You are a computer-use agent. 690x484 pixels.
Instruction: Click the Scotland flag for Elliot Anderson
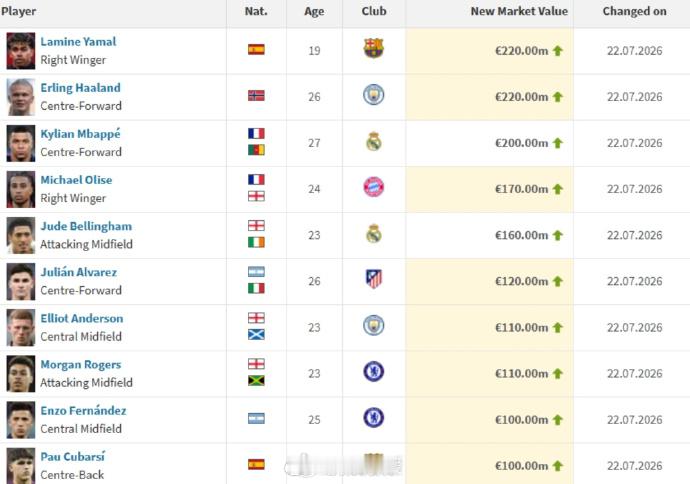coord(256,334)
